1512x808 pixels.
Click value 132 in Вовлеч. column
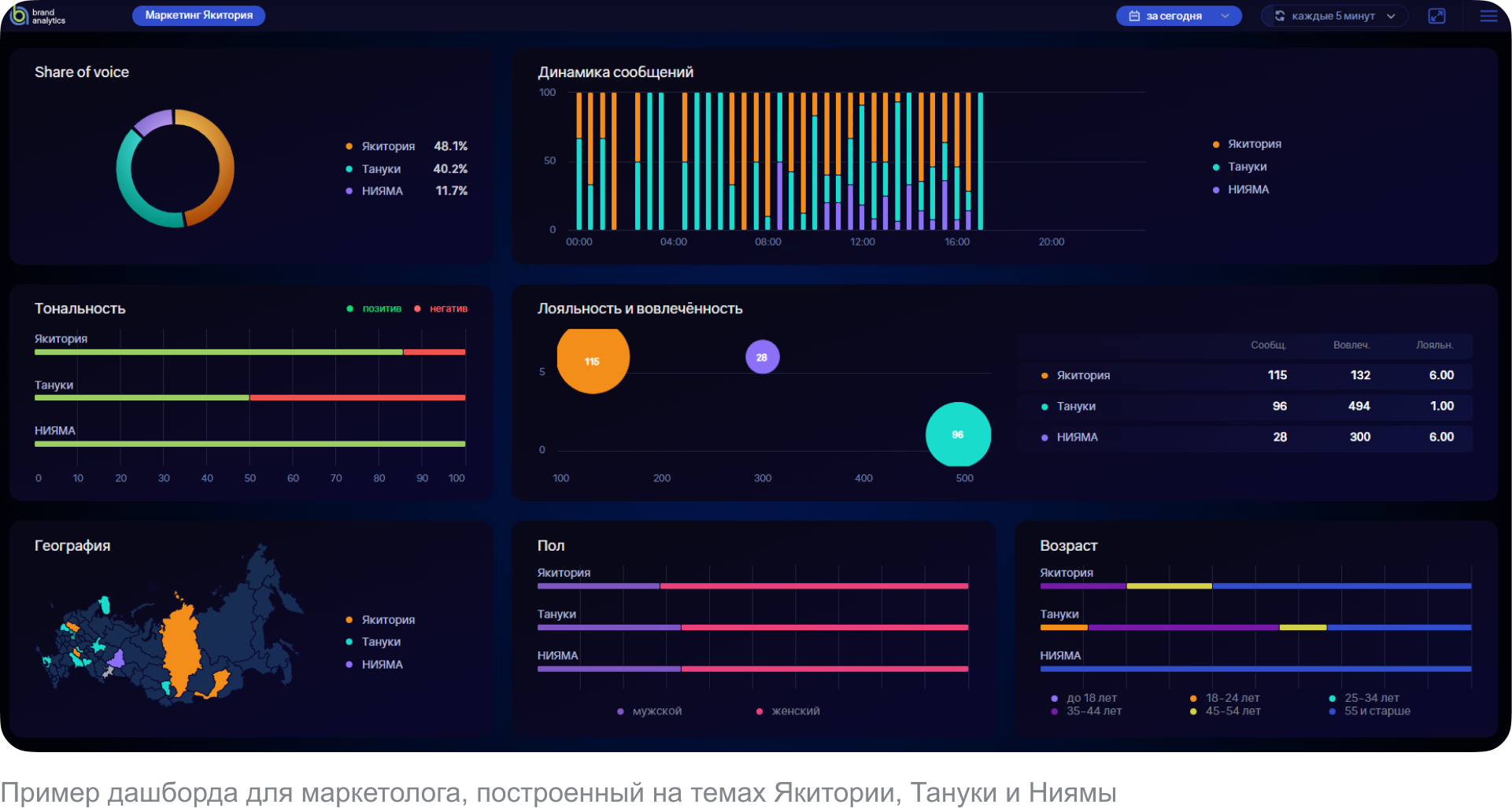[x=1360, y=375]
